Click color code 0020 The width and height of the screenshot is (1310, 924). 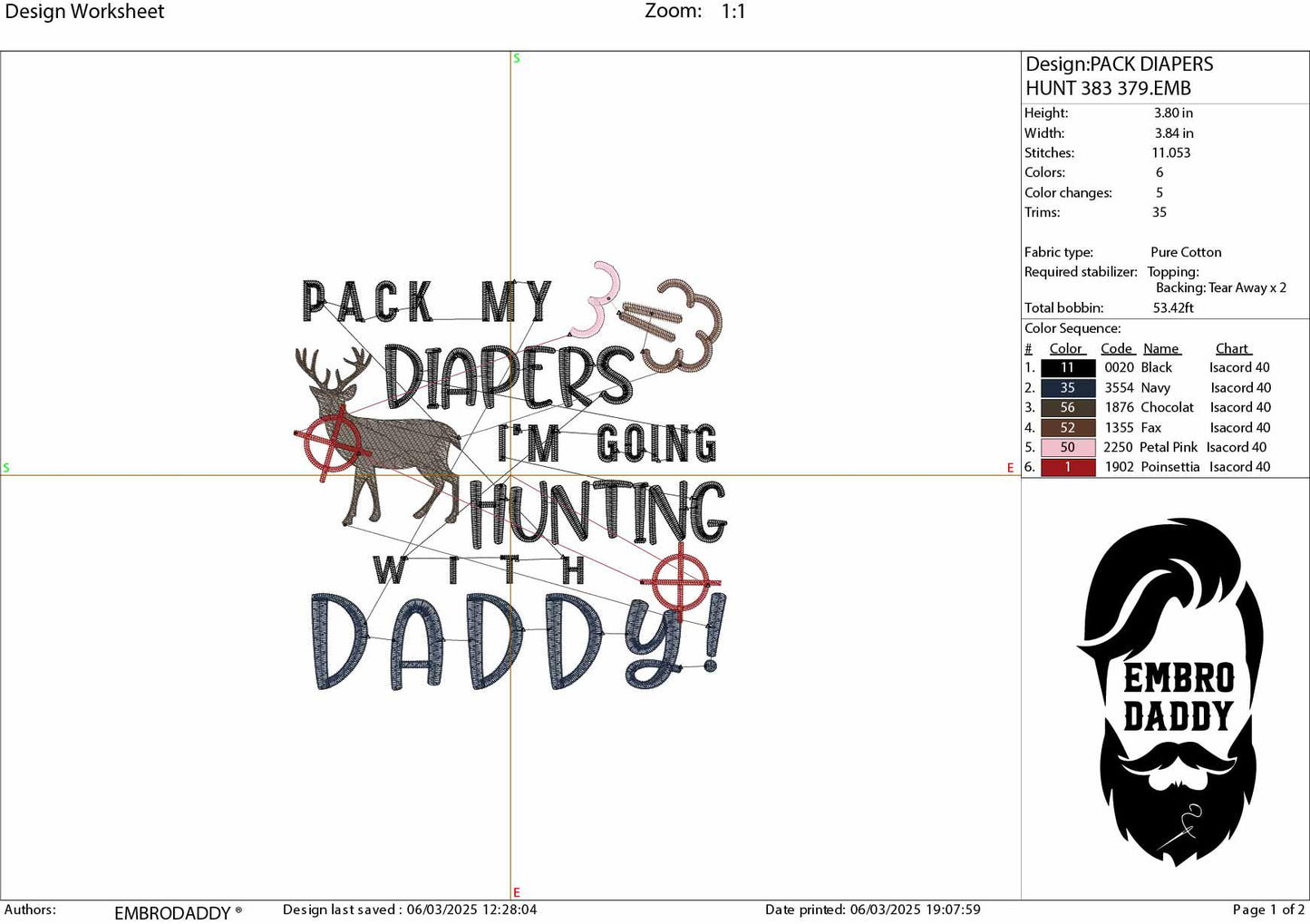1119,367
